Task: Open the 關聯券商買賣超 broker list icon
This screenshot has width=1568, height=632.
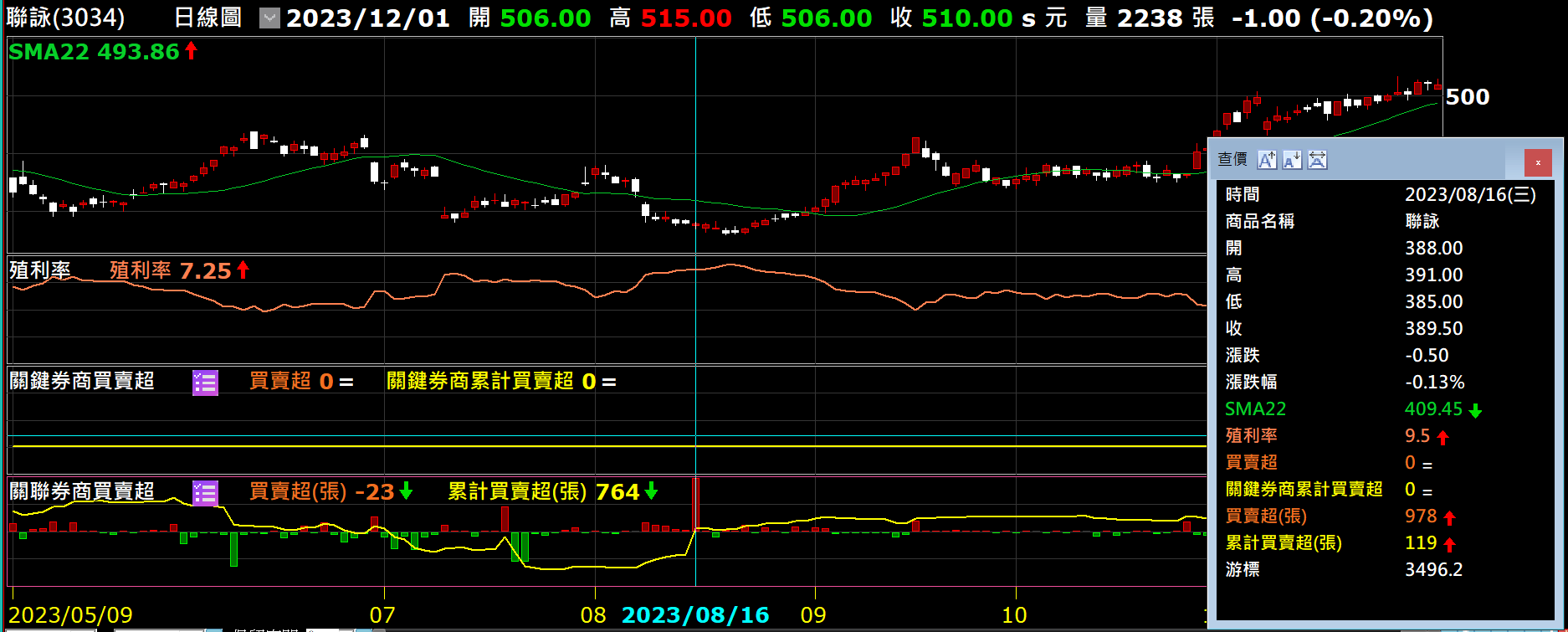Action: [x=205, y=493]
